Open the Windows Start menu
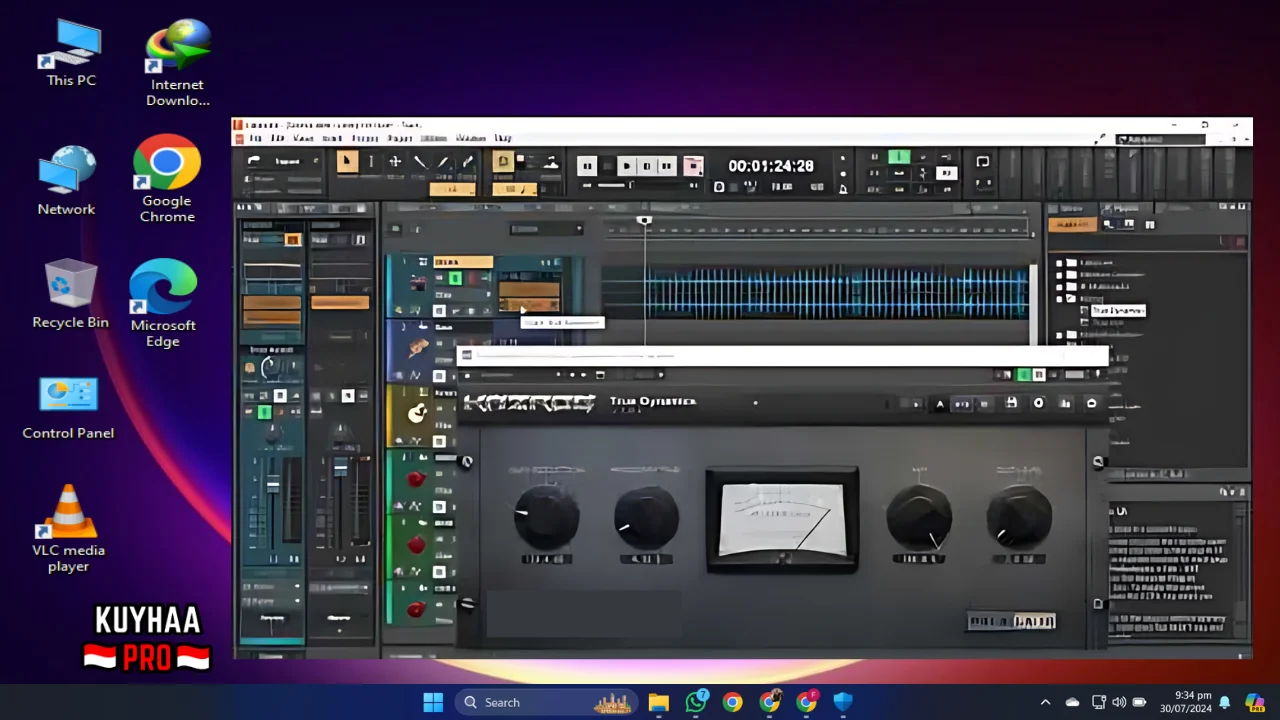 [x=433, y=702]
